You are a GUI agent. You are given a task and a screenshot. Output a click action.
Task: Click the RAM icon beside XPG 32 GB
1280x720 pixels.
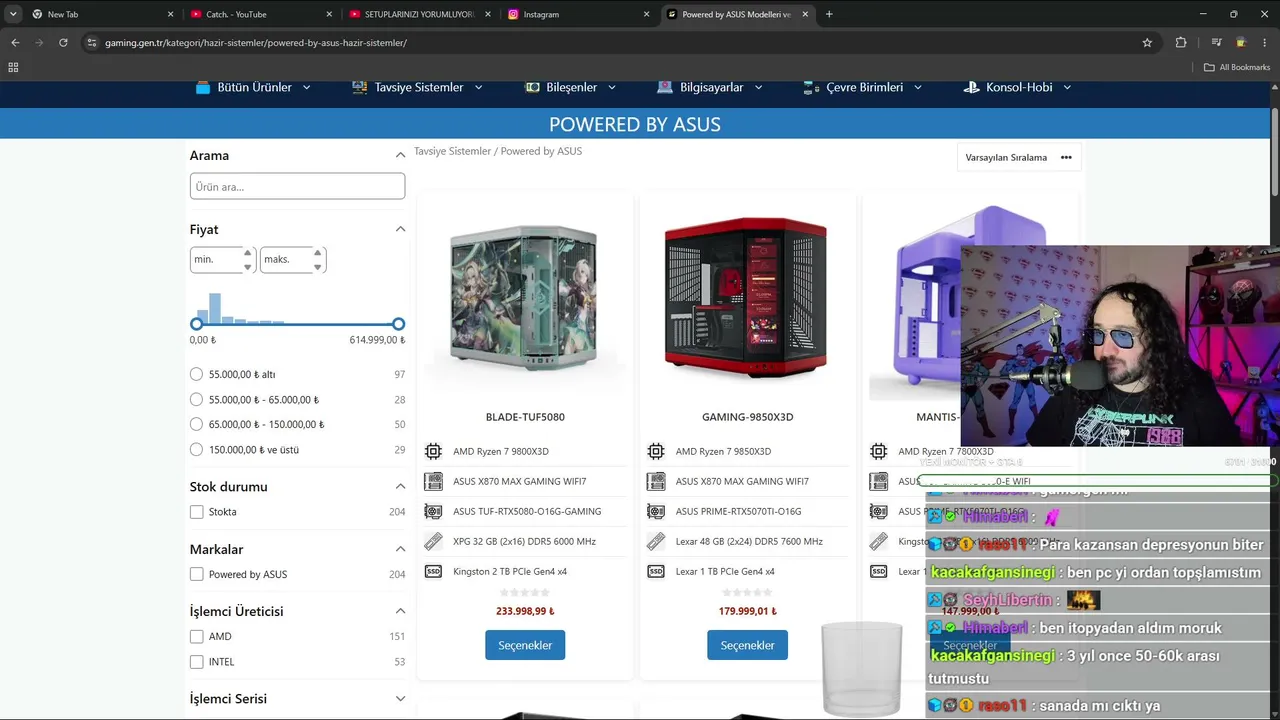[433, 541]
